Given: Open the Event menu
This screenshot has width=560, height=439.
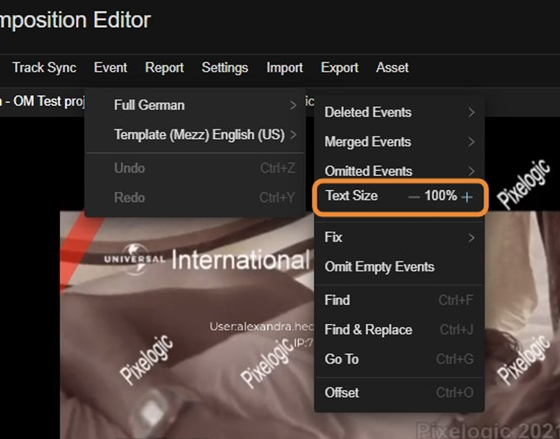Looking at the screenshot, I should pos(110,68).
